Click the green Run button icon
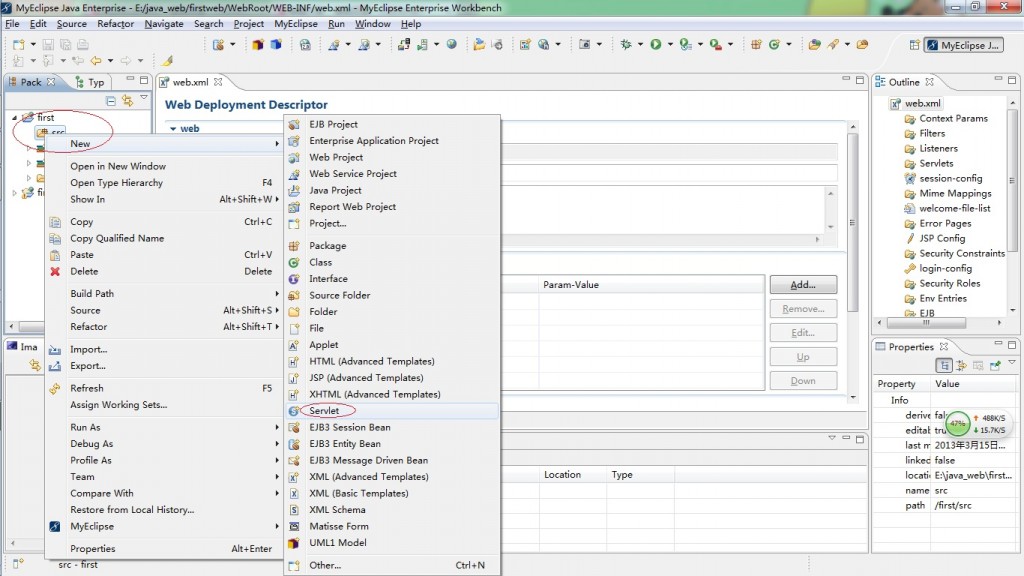1024x576 pixels. click(656, 45)
